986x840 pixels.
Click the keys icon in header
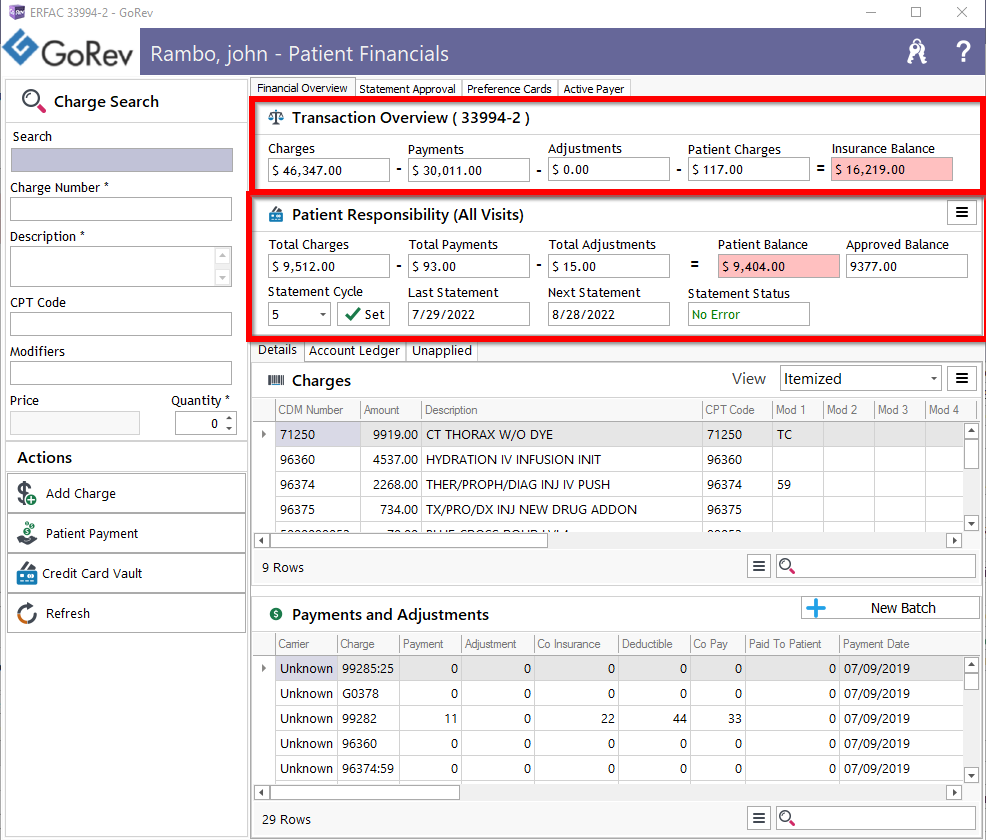[917, 52]
